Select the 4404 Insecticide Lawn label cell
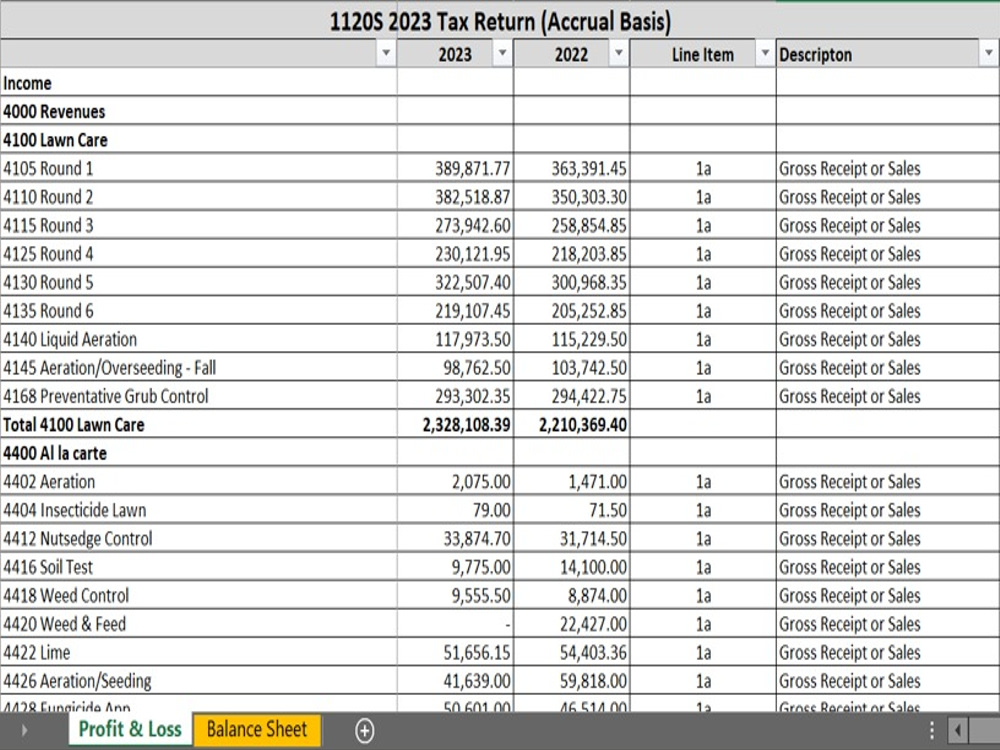 (x=198, y=510)
